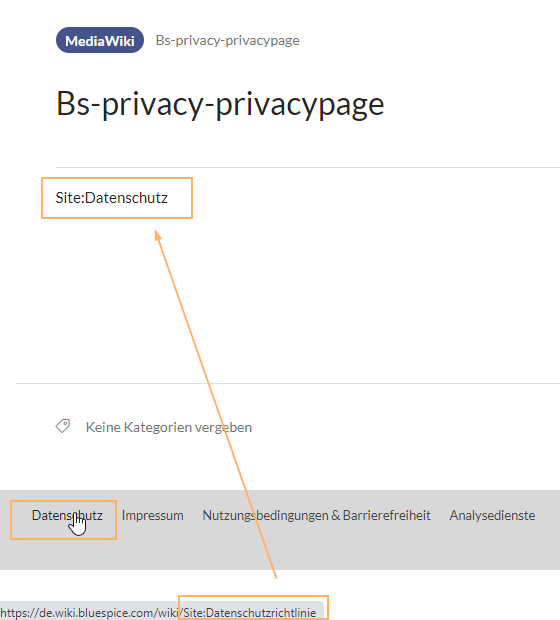The height and width of the screenshot is (620, 560).
Task: Click the de.wiki.bluespice.com URL in the status bar
Action: click(158, 612)
